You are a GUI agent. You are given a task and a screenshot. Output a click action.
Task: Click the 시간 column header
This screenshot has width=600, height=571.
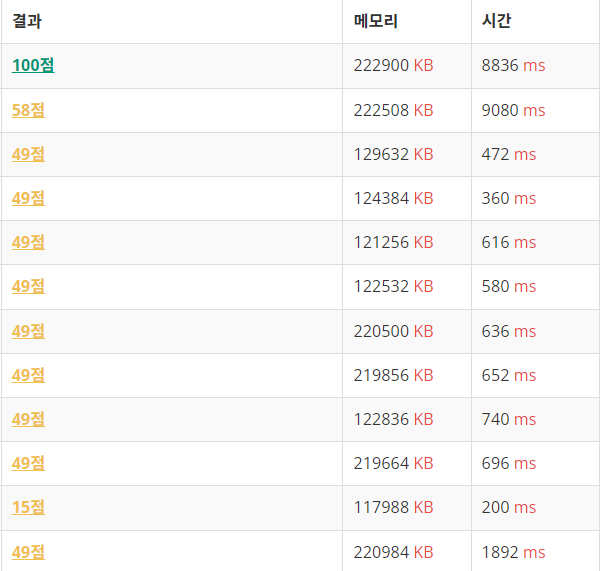(536, 21)
